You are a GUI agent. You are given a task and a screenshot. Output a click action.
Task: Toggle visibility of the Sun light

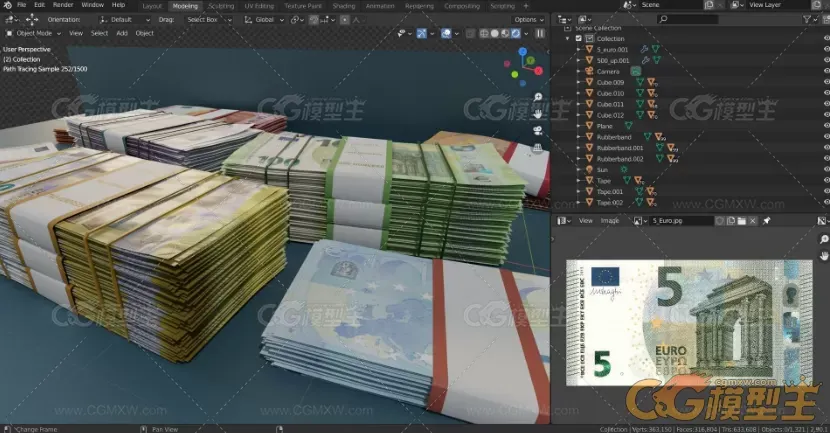click(826, 169)
